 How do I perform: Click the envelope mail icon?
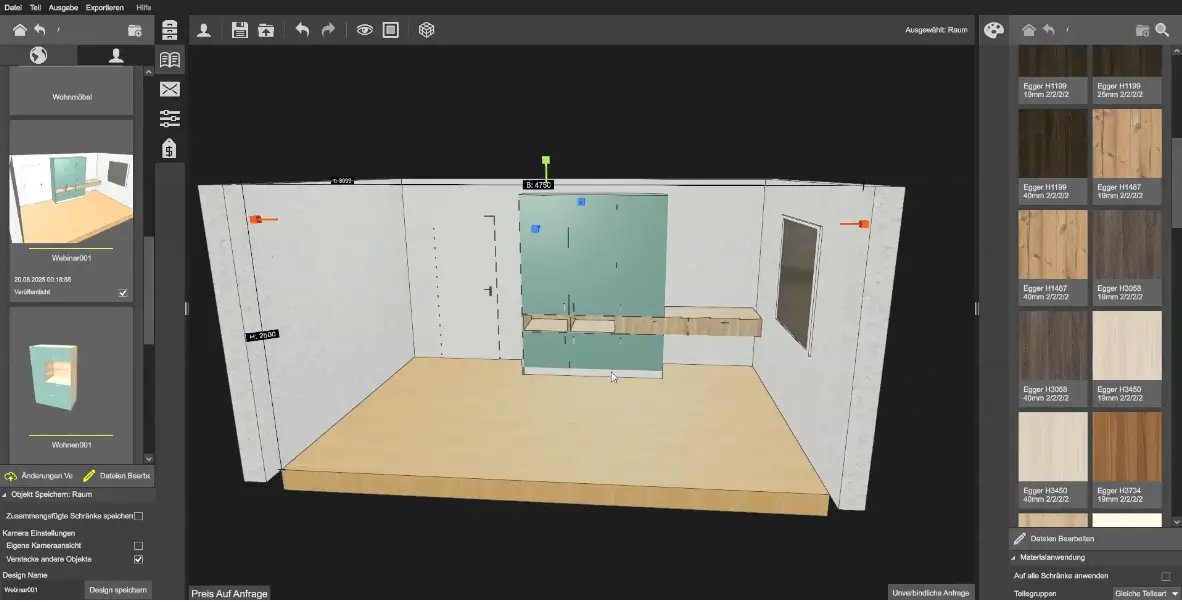170,89
